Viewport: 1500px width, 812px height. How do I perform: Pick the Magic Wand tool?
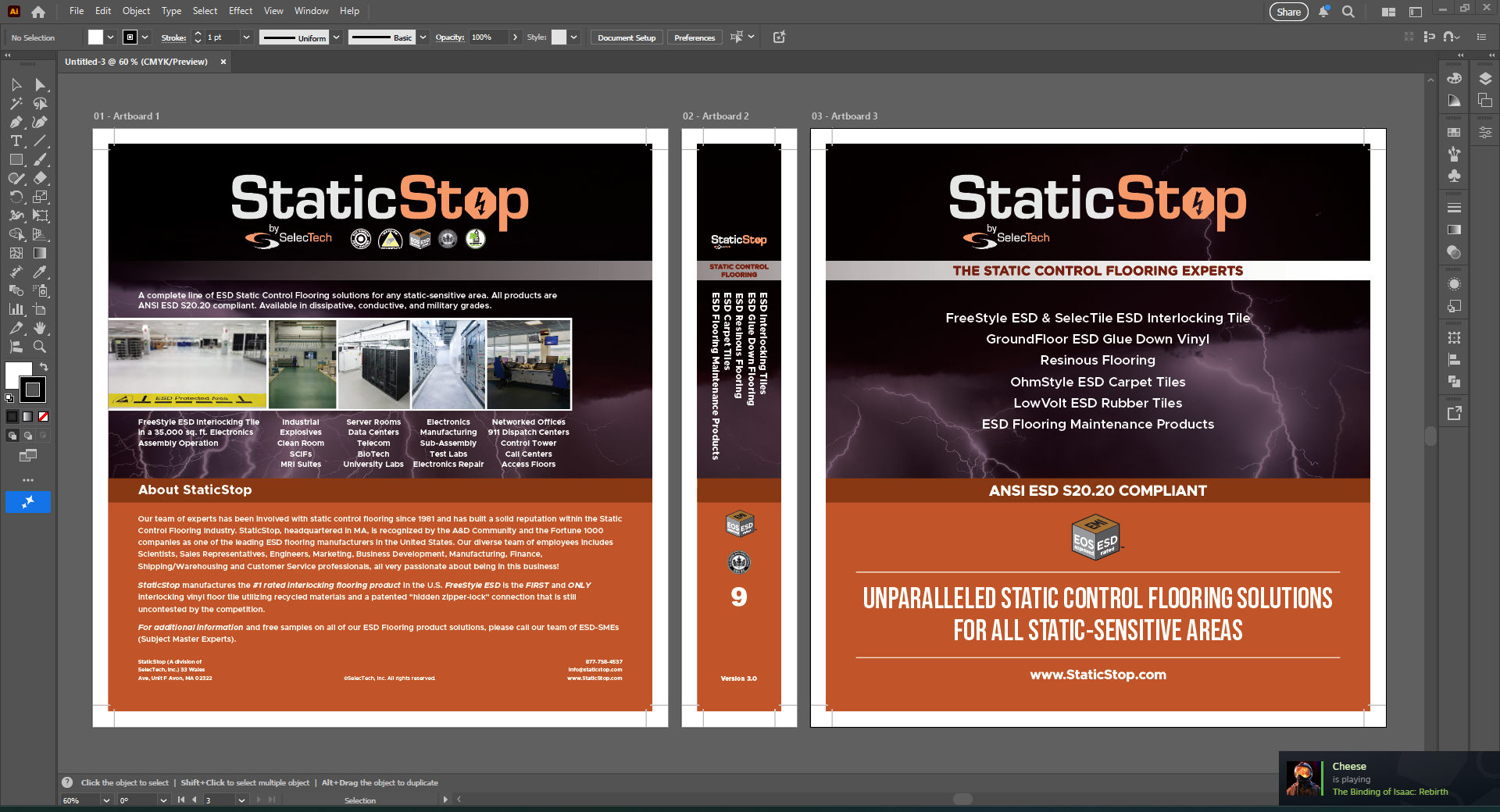coord(16,103)
